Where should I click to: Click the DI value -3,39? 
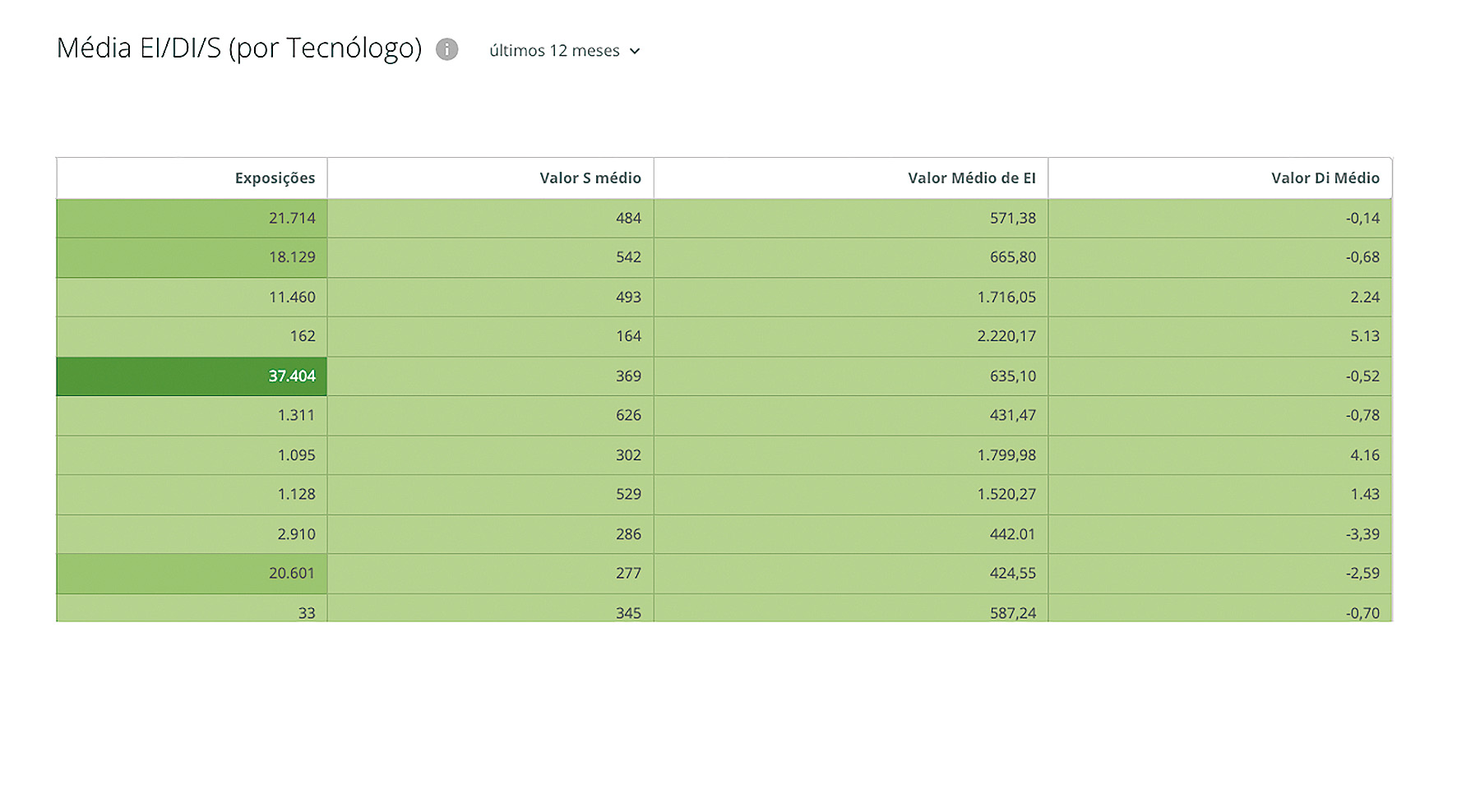[x=1362, y=534]
